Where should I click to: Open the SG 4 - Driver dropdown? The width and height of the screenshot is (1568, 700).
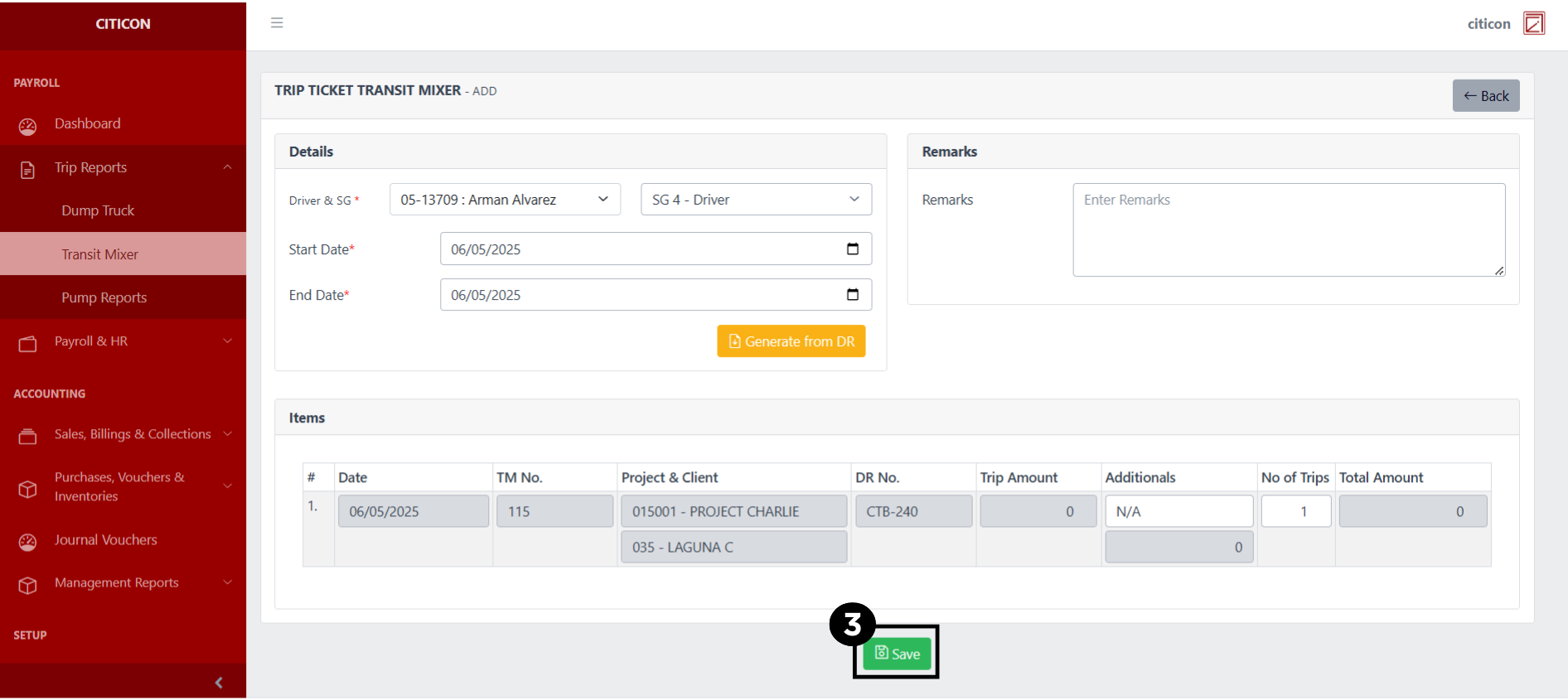755,200
